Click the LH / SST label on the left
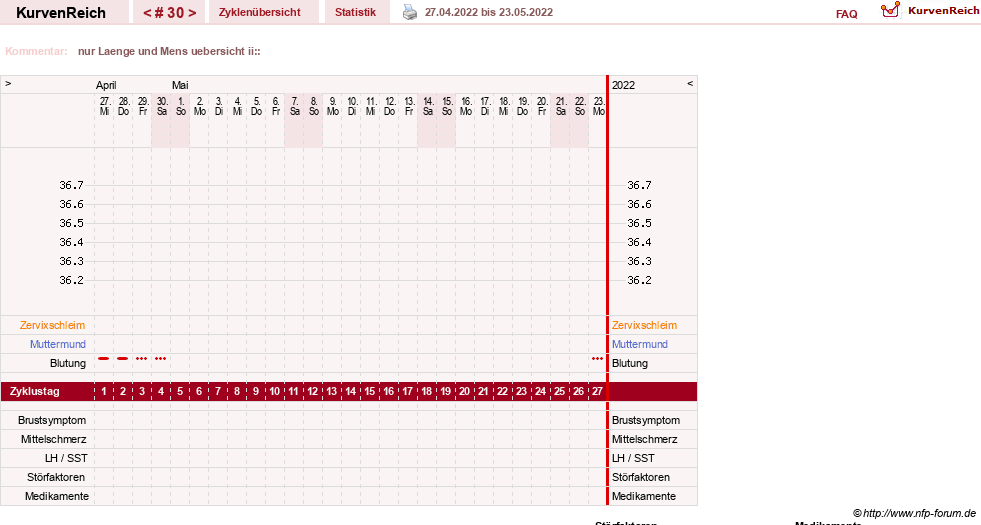 (66, 458)
